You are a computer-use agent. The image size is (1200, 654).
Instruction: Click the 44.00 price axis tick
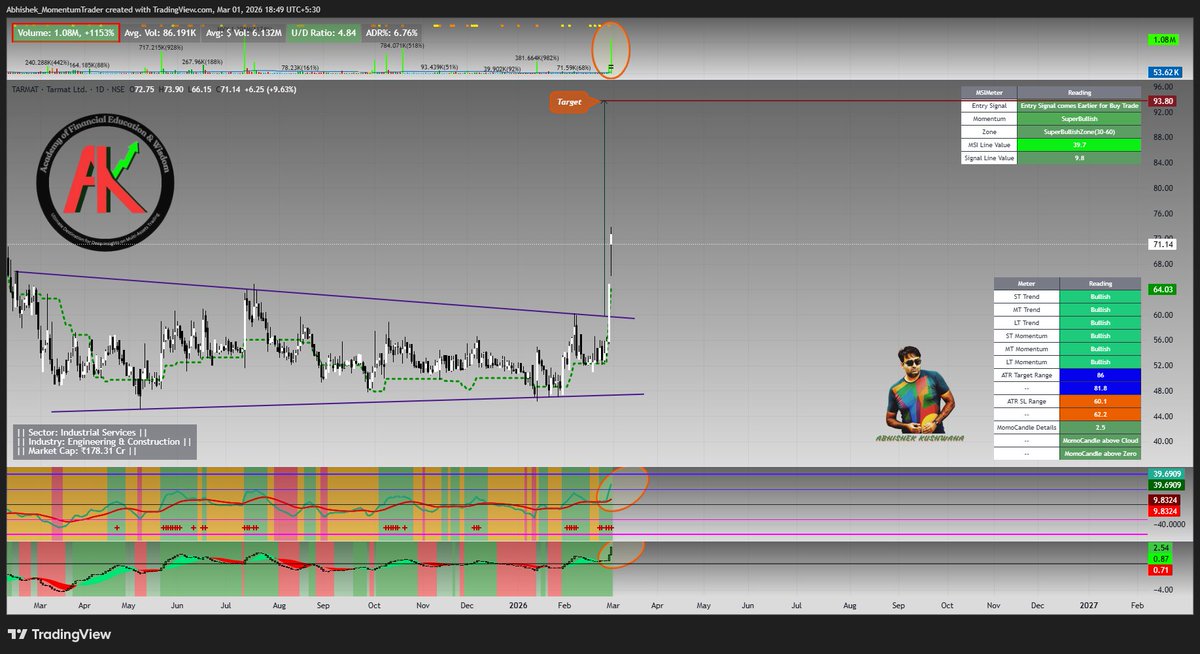tap(1163, 416)
